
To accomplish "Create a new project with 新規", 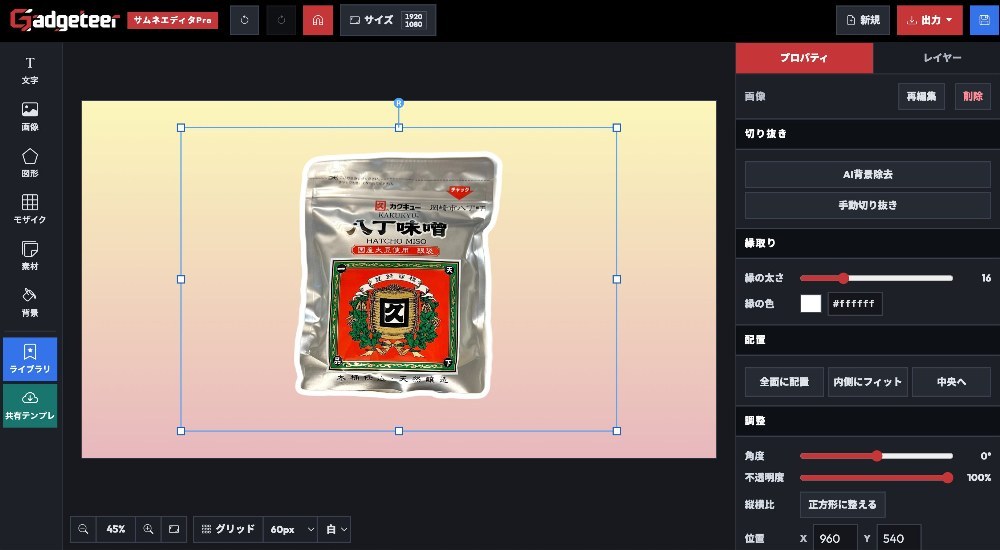I will [863, 20].
